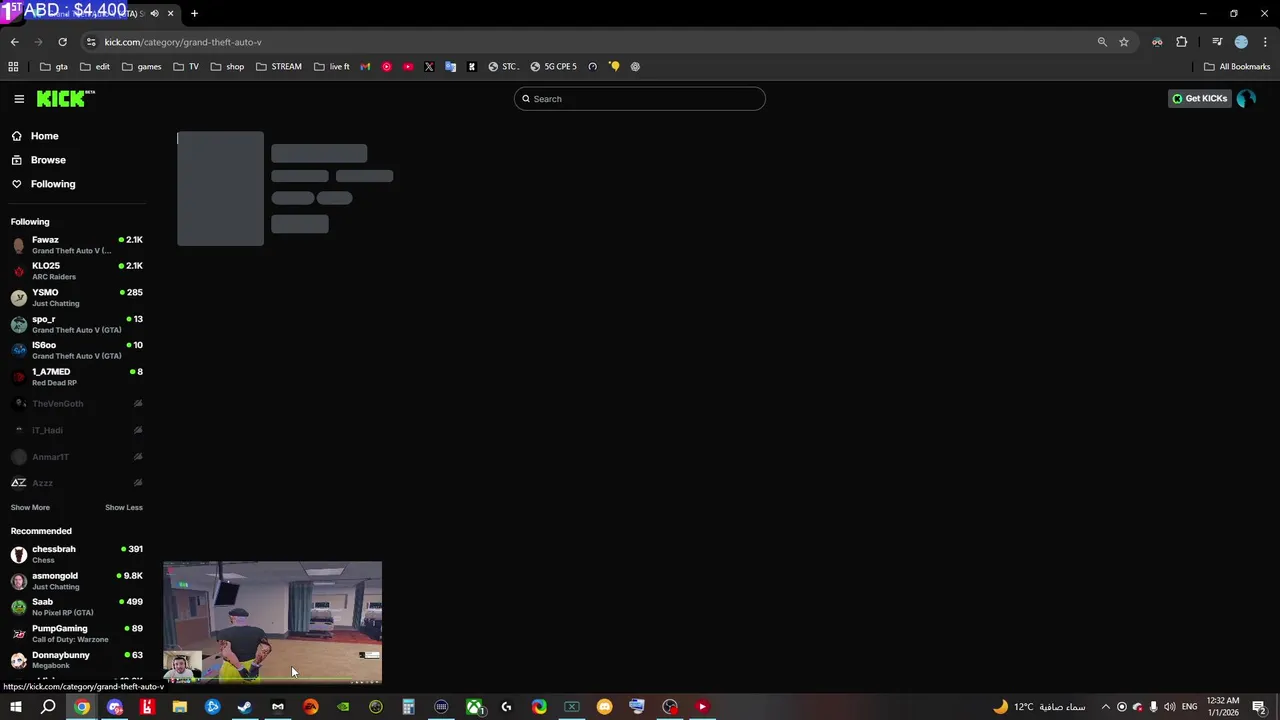
Task: Open File Explorer from the taskbar
Action: pos(179,707)
